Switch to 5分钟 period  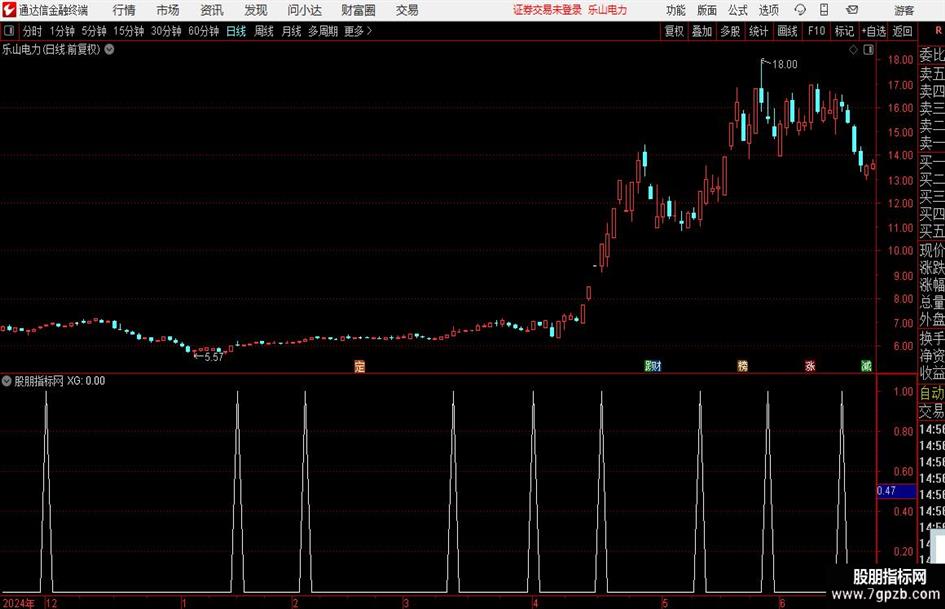point(94,31)
